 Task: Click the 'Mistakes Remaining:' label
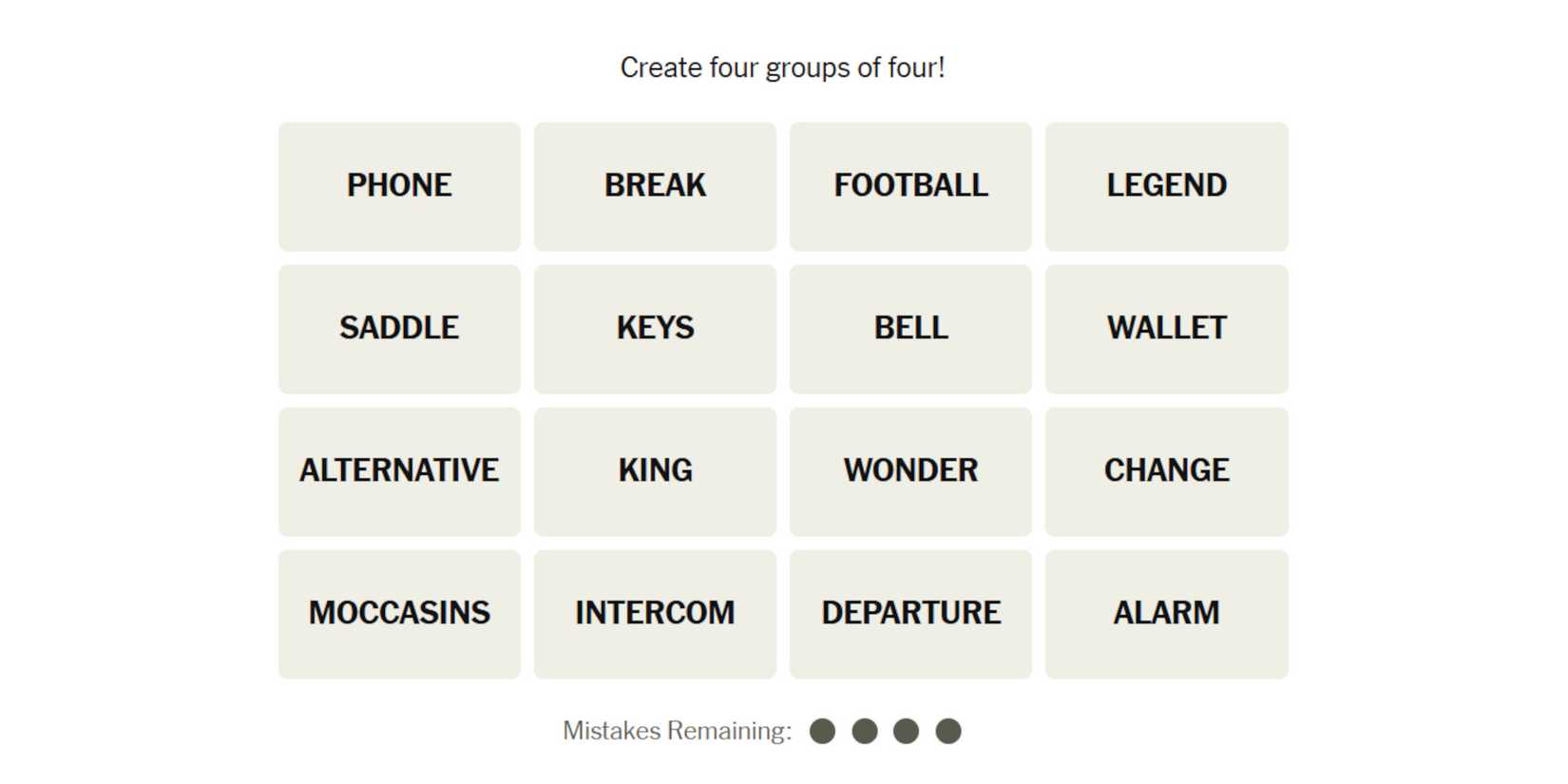pyautogui.click(x=677, y=731)
